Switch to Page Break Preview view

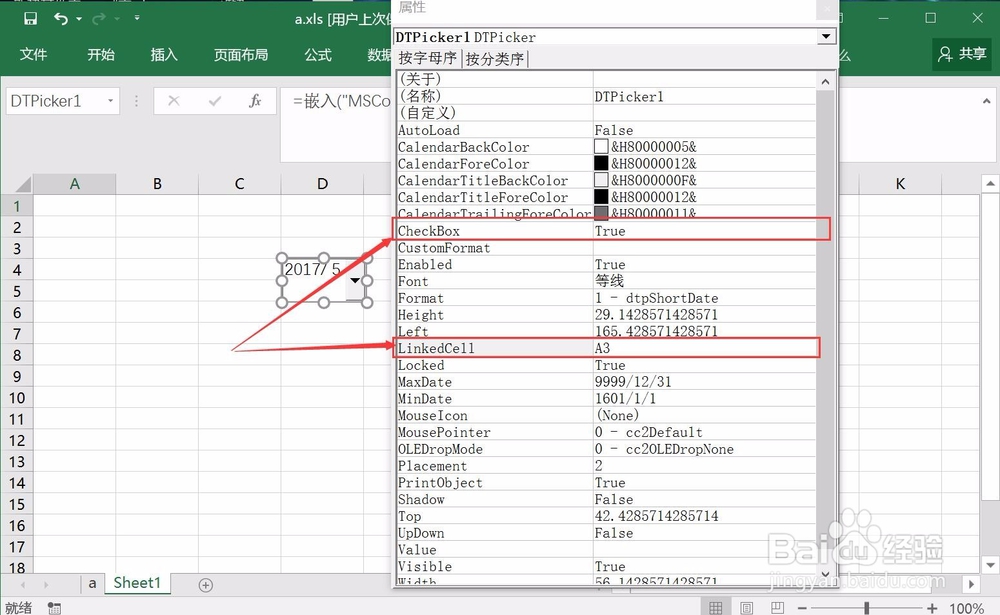(x=777, y=607)
